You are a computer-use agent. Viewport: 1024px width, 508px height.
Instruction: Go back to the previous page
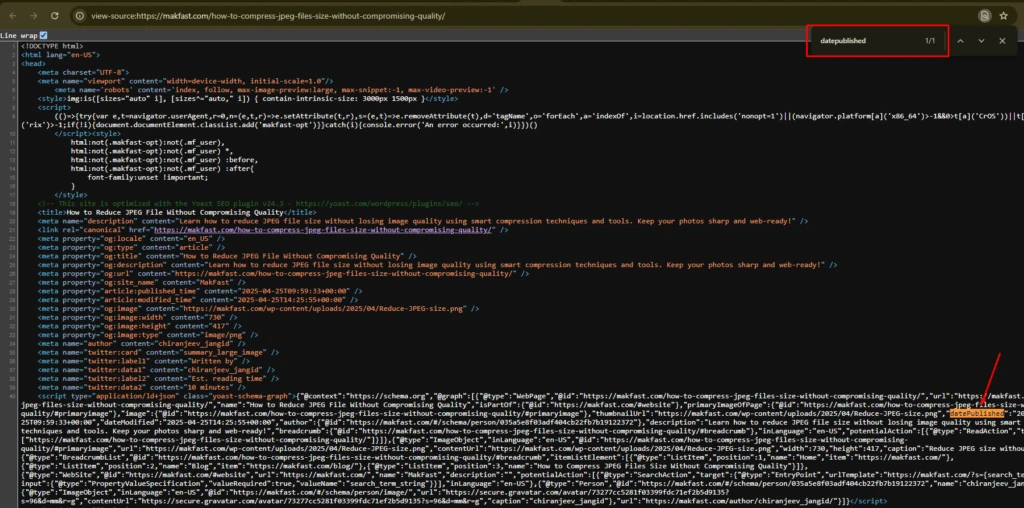13,16
